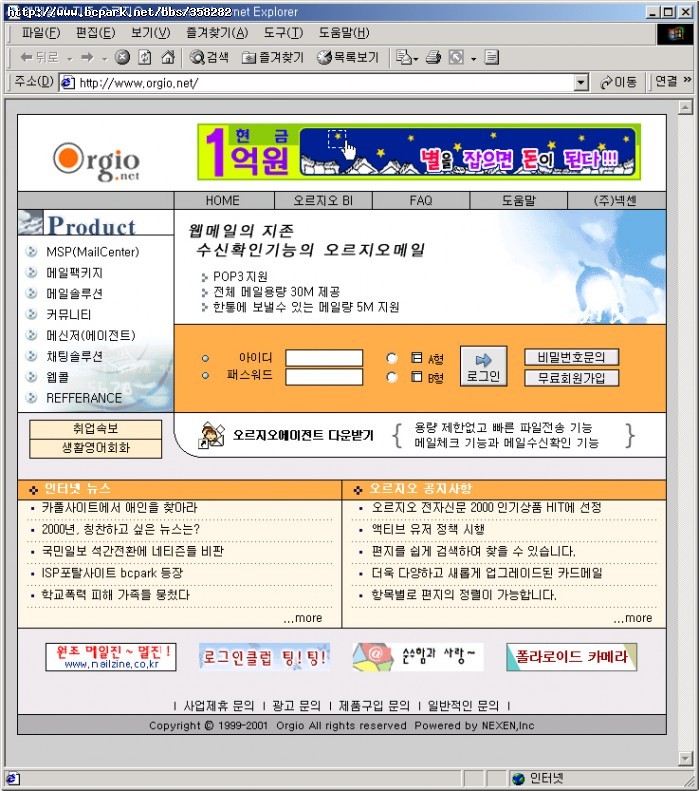Go to the Home page icon
The height and width of the screenshot is (791, 700).
(x=168, y=57)
